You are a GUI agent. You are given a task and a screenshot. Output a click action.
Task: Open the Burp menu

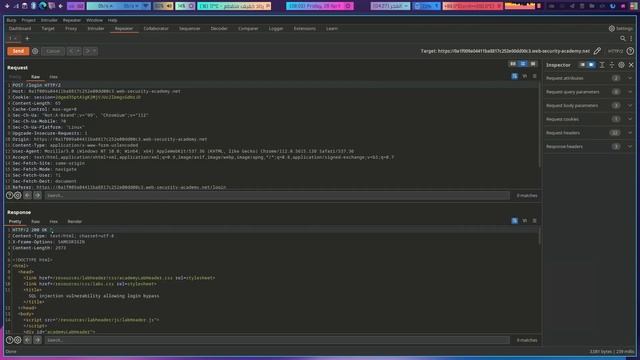click(x=11, y=20)
